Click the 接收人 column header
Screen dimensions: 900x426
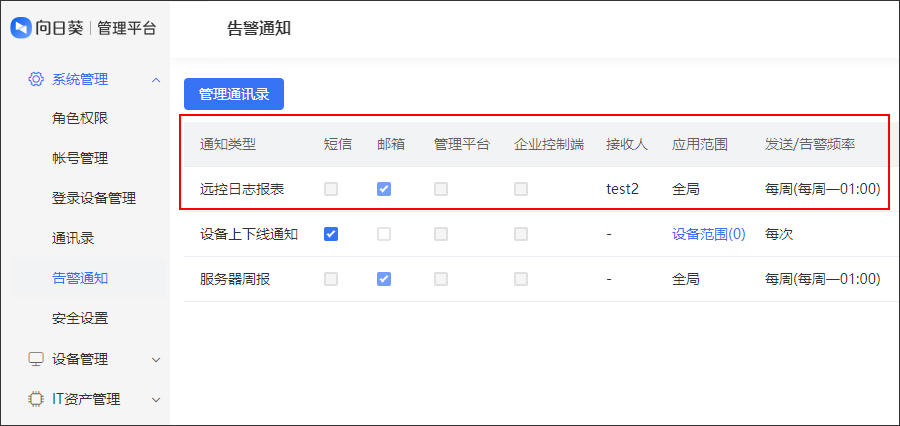coord(627,144)
